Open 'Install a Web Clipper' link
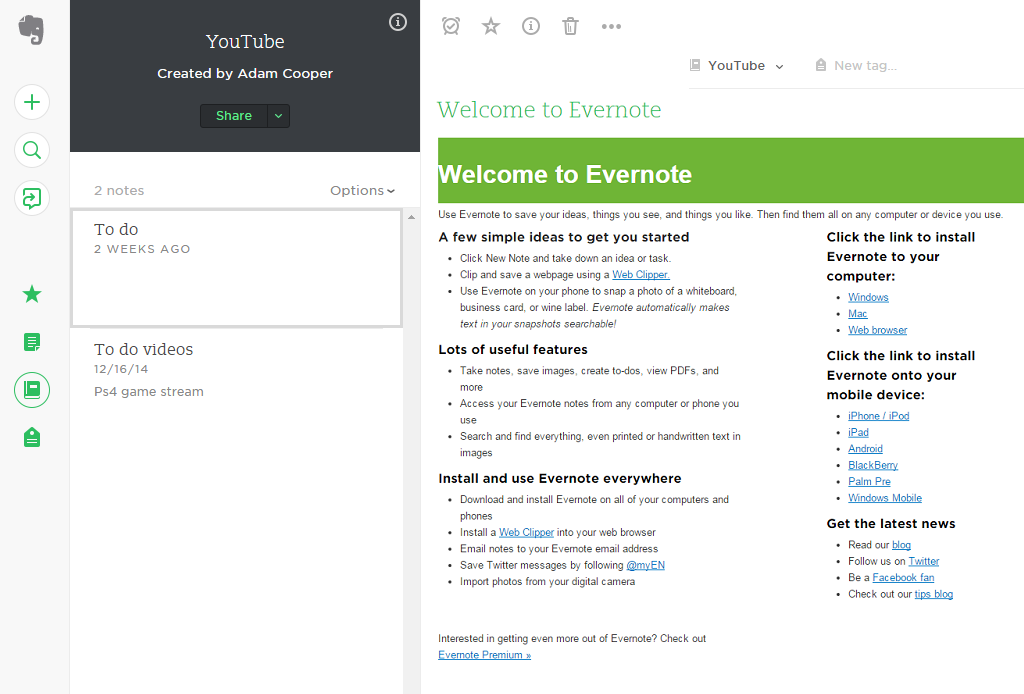This screenshot has height=694, width=1024. coord(526,532)
